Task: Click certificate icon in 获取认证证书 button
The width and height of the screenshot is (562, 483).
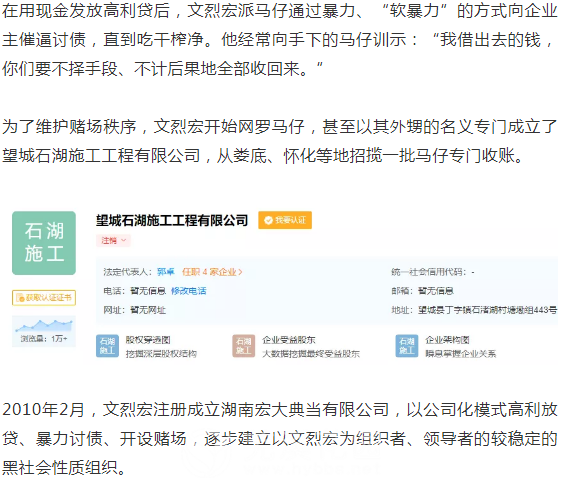Action: click(20, 298)
